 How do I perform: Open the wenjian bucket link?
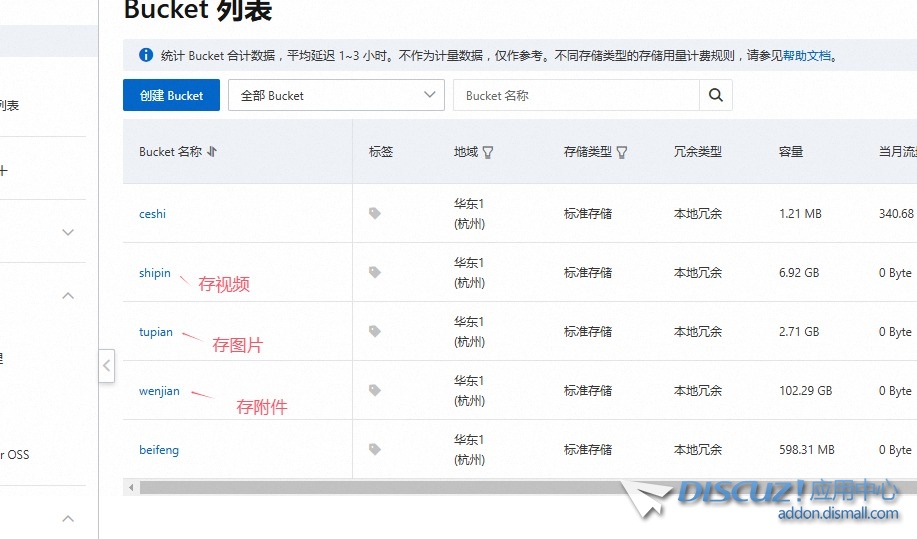tap(159, 391)
